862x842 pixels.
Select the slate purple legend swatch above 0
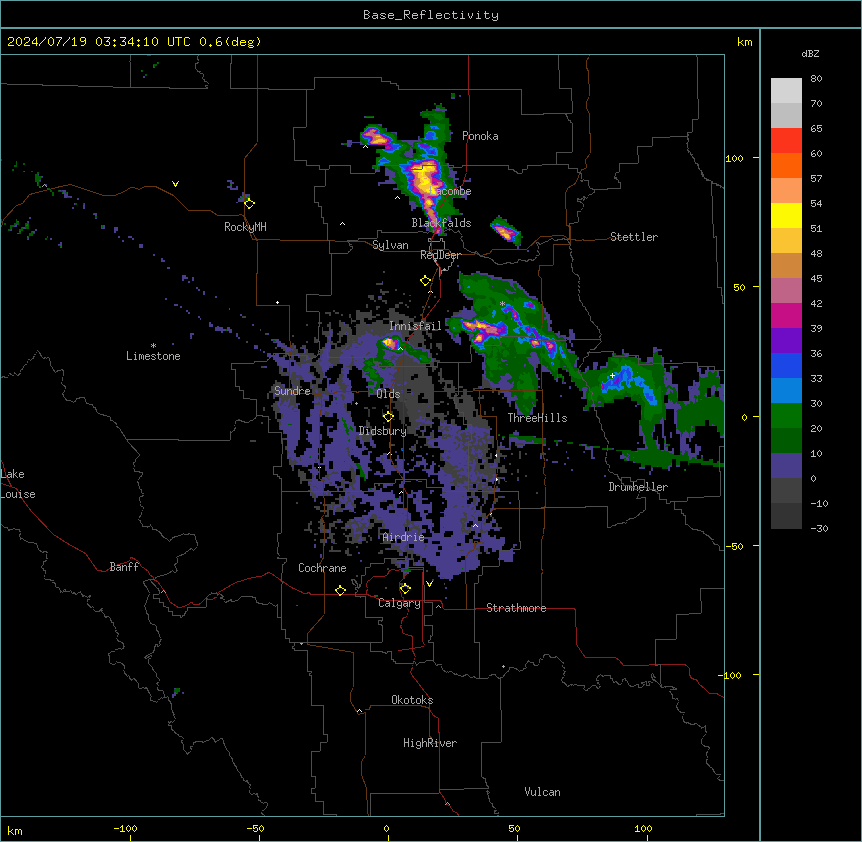786,466
